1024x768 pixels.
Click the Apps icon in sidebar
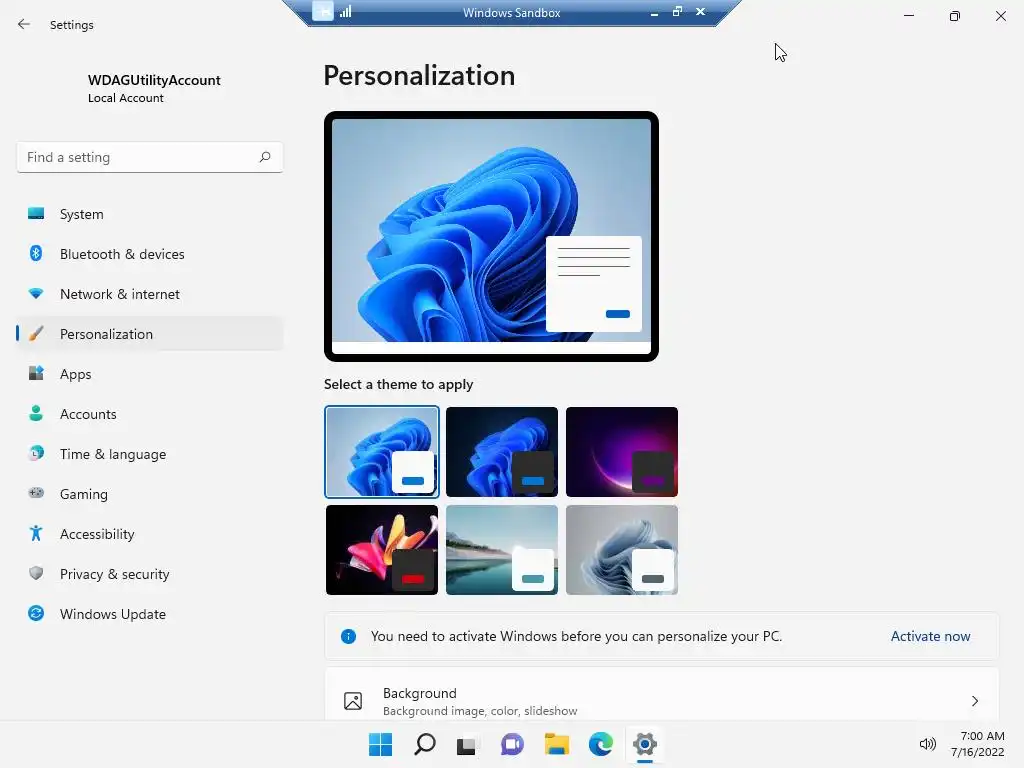pos(36,374)
